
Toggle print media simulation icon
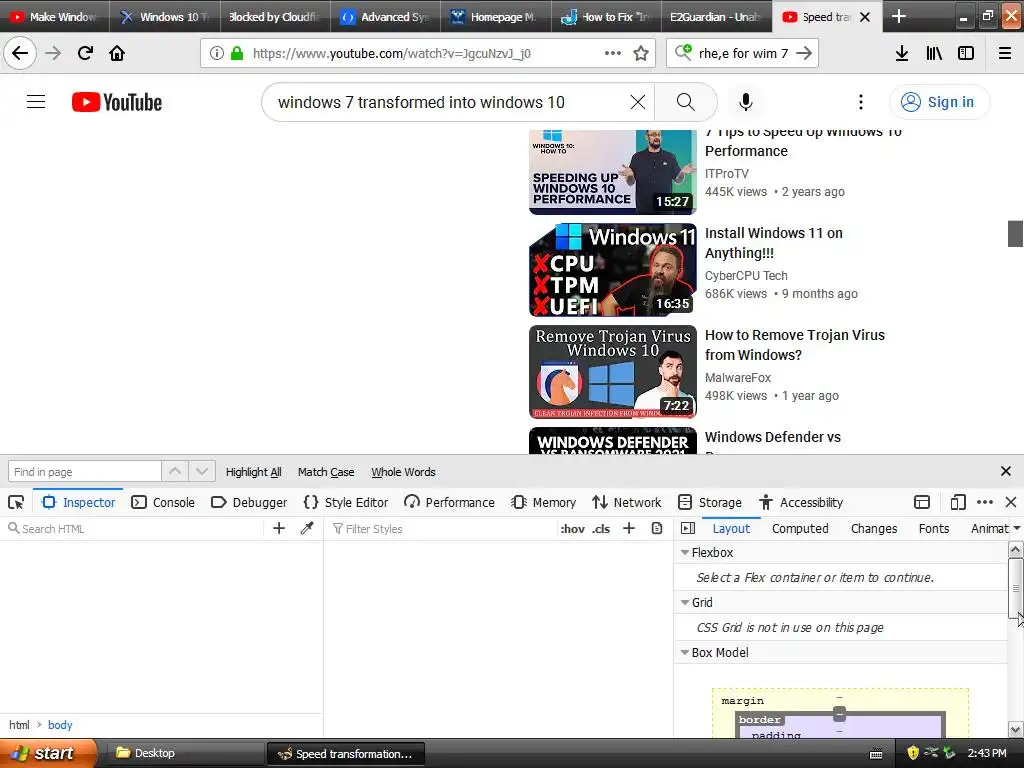pos(657,528)
